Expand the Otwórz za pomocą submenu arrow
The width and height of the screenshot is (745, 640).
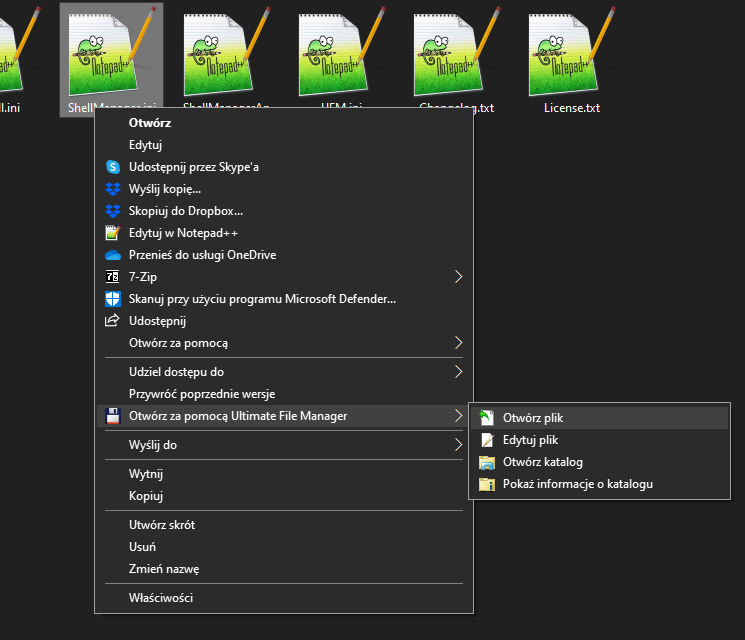[x=458, y=343]
